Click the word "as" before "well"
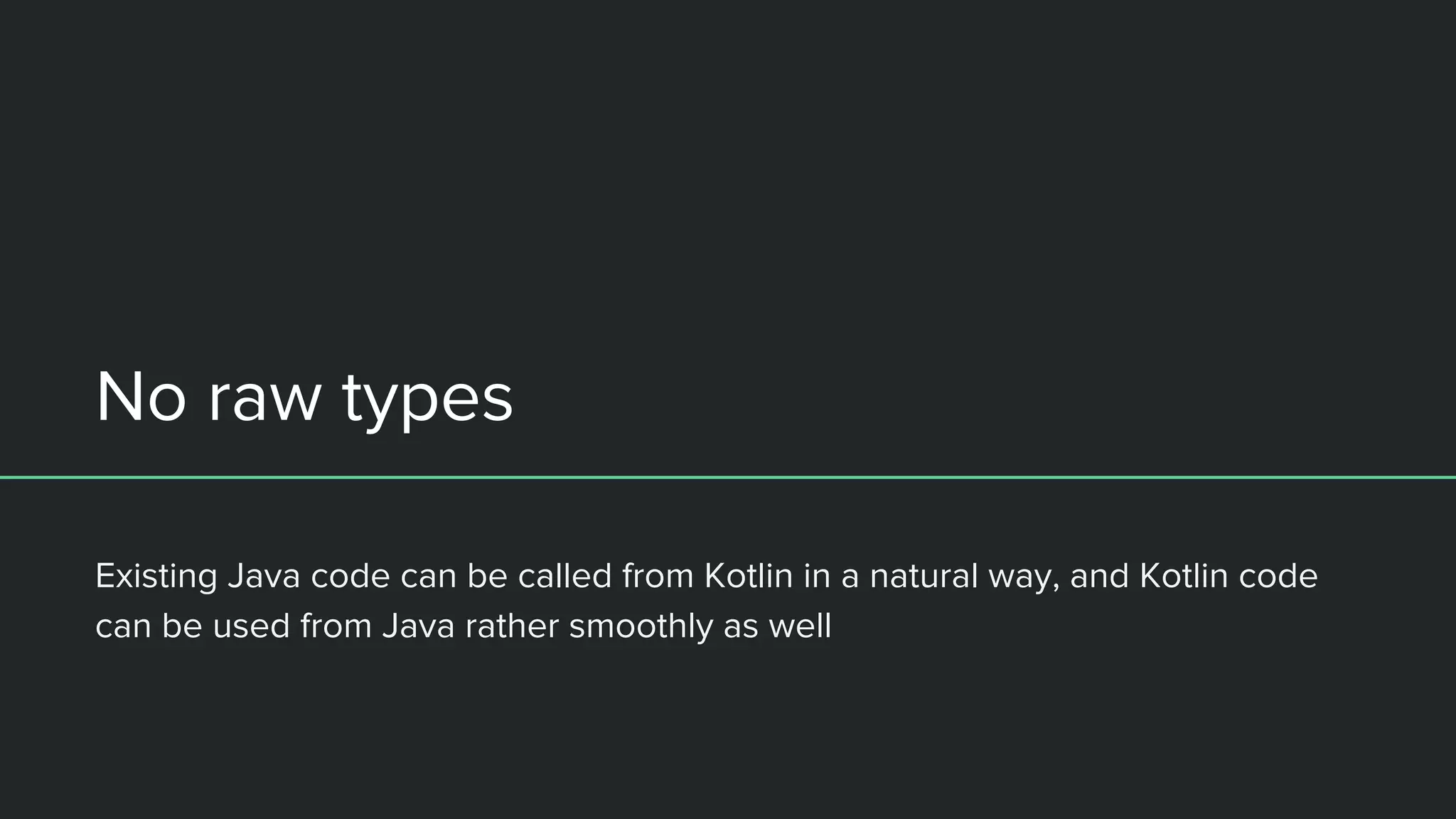 pos(741,628)
